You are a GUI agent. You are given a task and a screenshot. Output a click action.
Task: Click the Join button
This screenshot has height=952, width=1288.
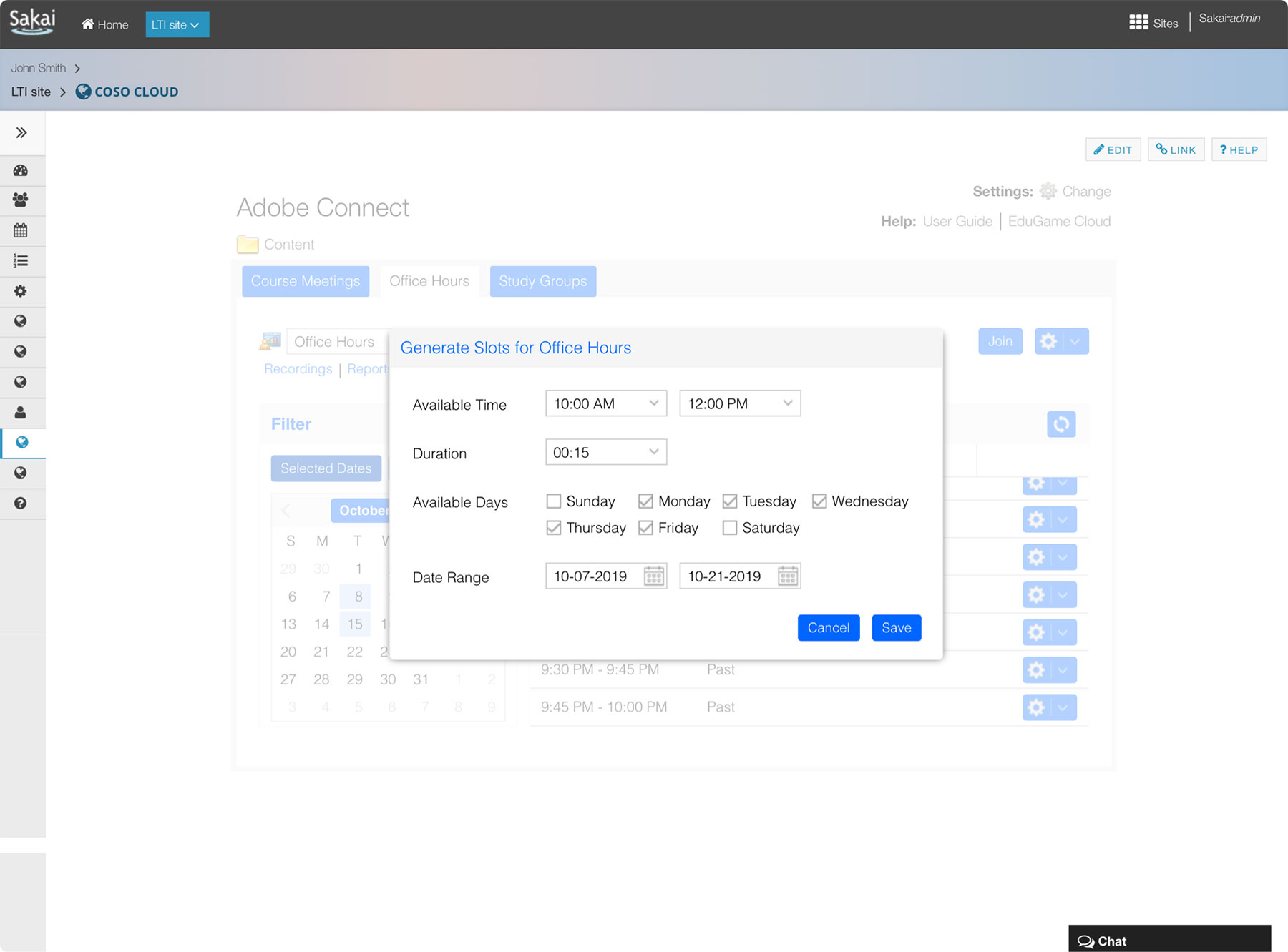click(x=1000, y=341)
